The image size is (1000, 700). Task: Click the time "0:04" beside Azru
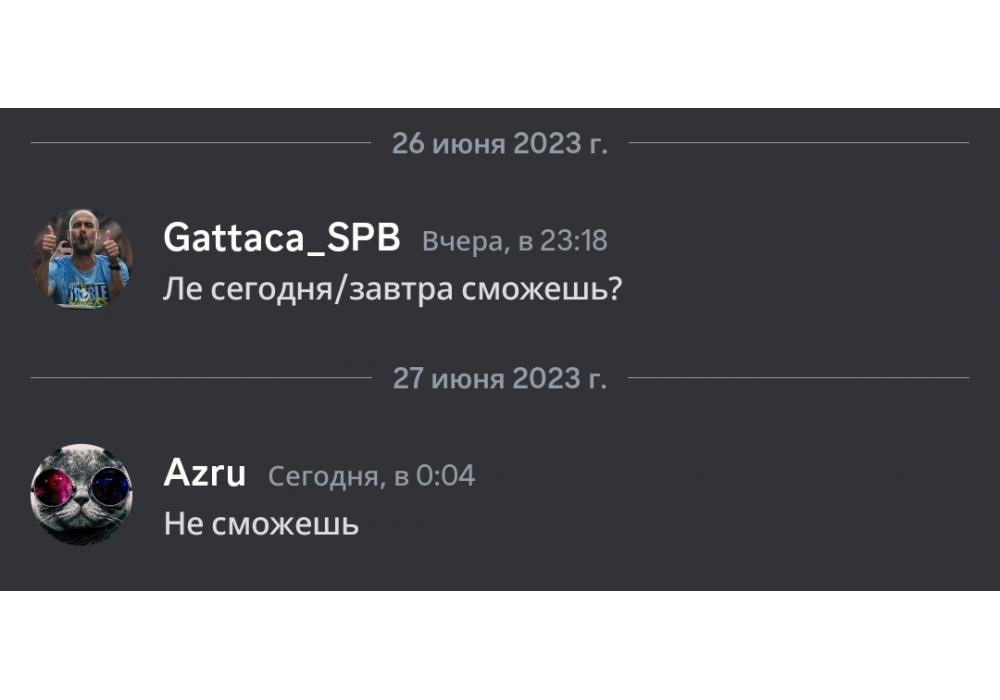coord(445,477)
